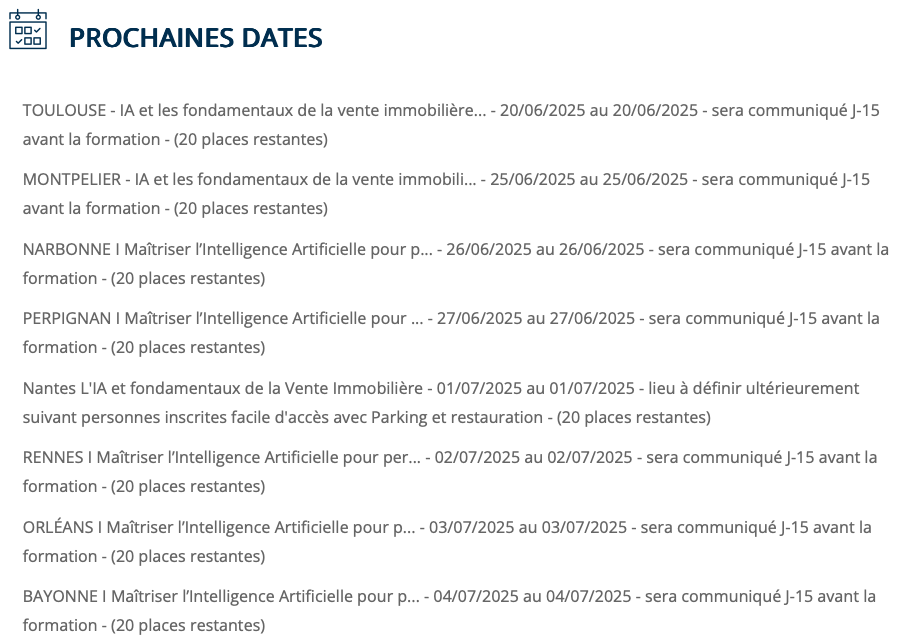Open the NARBONNE 26/06/2025 training entry
905x642 pixels.
click(x=455, y=264)
